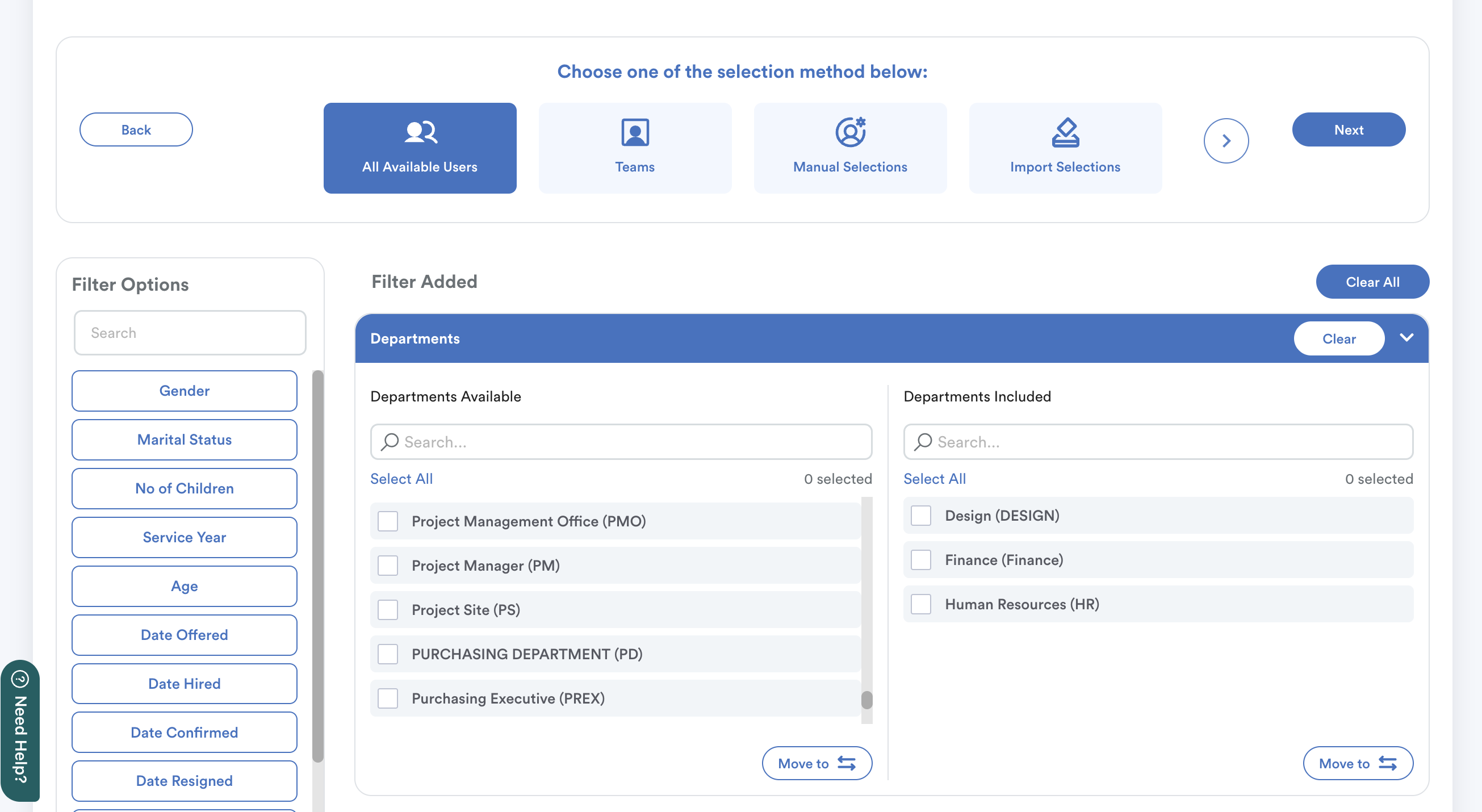This screenshot has width=1482, height=812.
Task: Click swap arrows in Included Move to
Action: (1387, 763)
